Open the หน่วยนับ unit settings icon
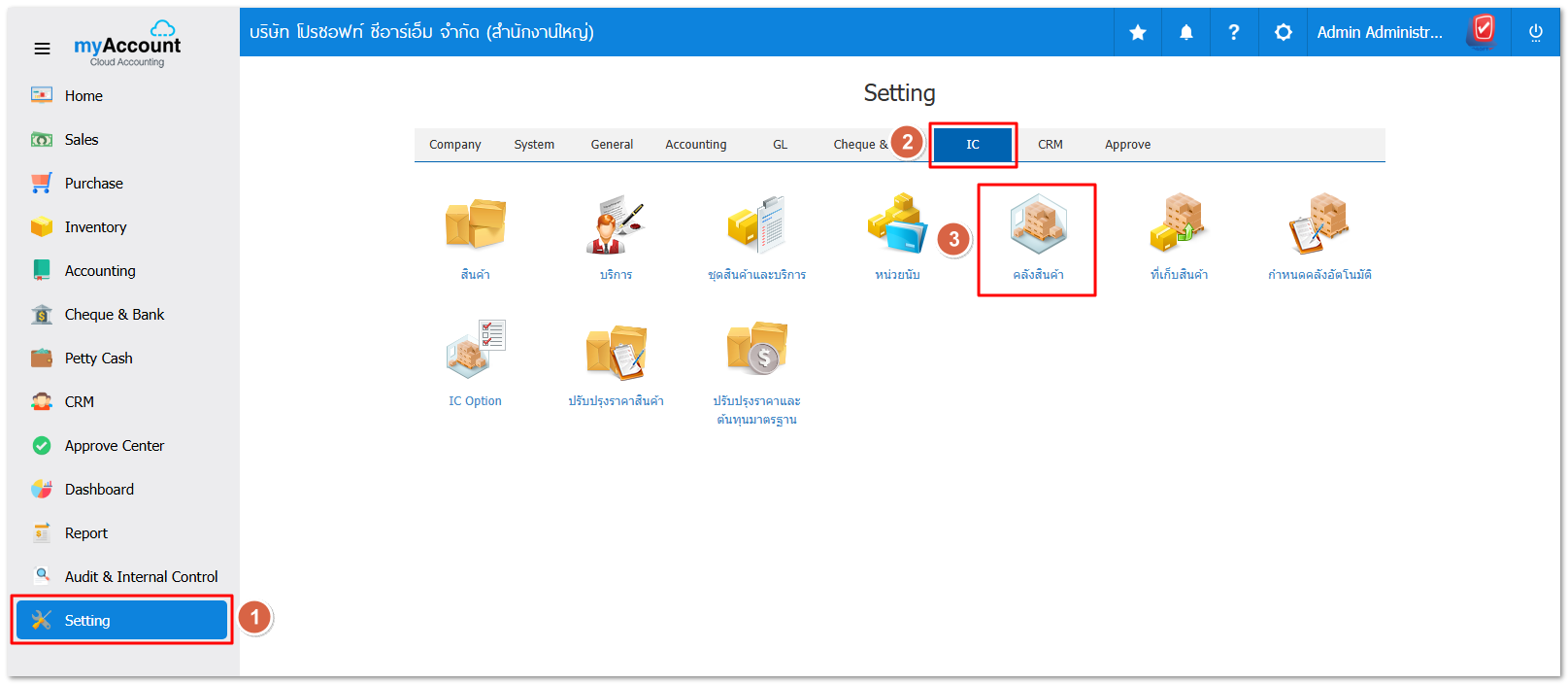 pyautogui.click(x=897, y=225)
